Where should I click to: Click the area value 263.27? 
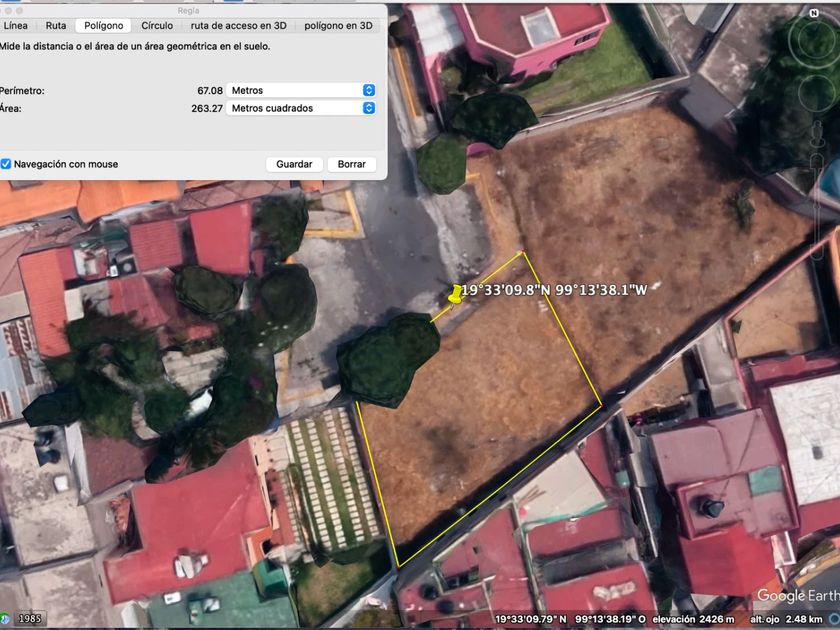[x=207, y=108]
